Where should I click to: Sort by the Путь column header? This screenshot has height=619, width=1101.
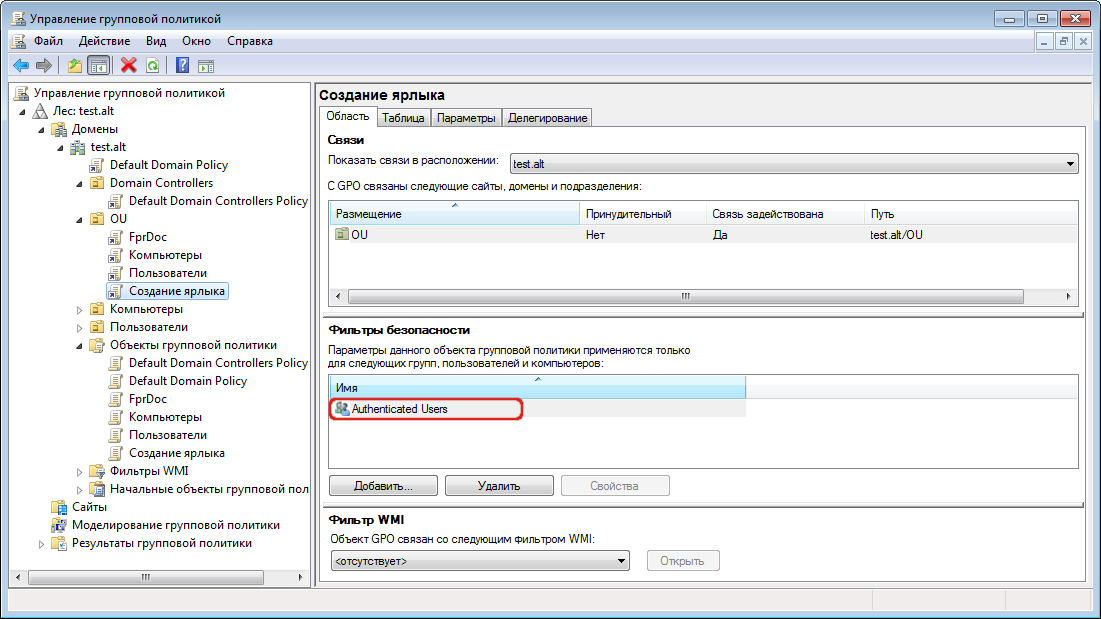click(971, 214)
